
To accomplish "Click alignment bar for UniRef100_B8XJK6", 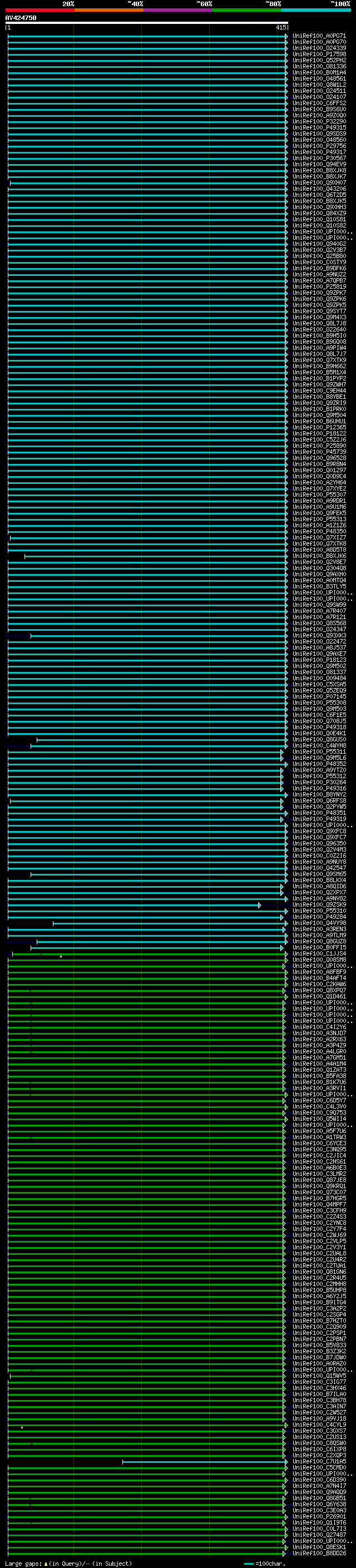I will (156, 556).
